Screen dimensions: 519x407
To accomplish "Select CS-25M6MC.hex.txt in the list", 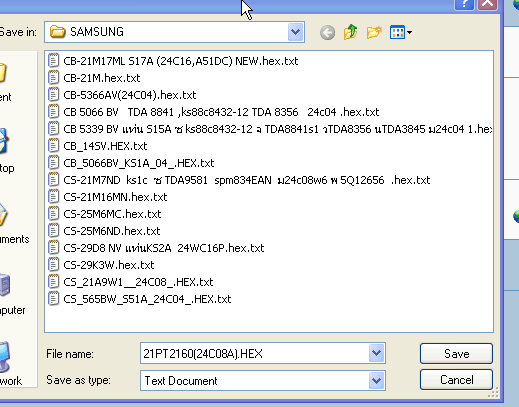I will click(112, 214).
